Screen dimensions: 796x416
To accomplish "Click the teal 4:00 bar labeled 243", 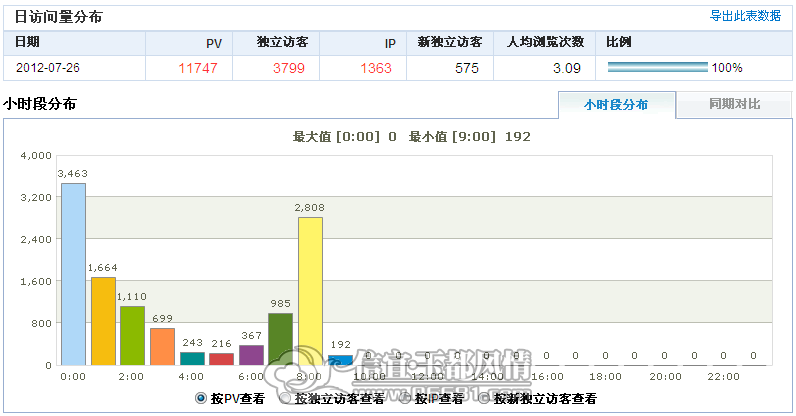I will (192, 359).
